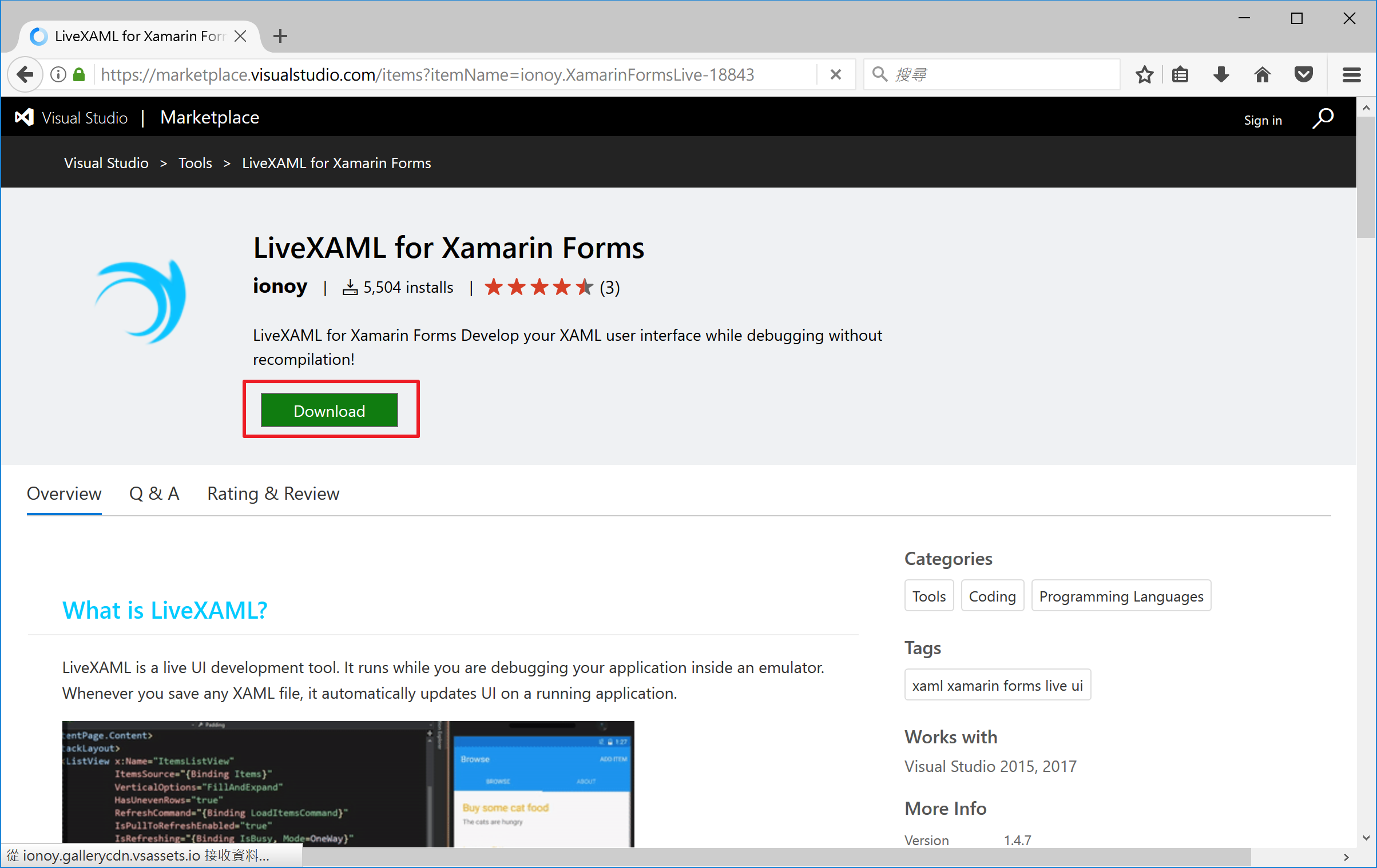The width and height of the screenshot is (1377, 868).
Task: Switch to the Q & A tab
Action: pos(154,493)
